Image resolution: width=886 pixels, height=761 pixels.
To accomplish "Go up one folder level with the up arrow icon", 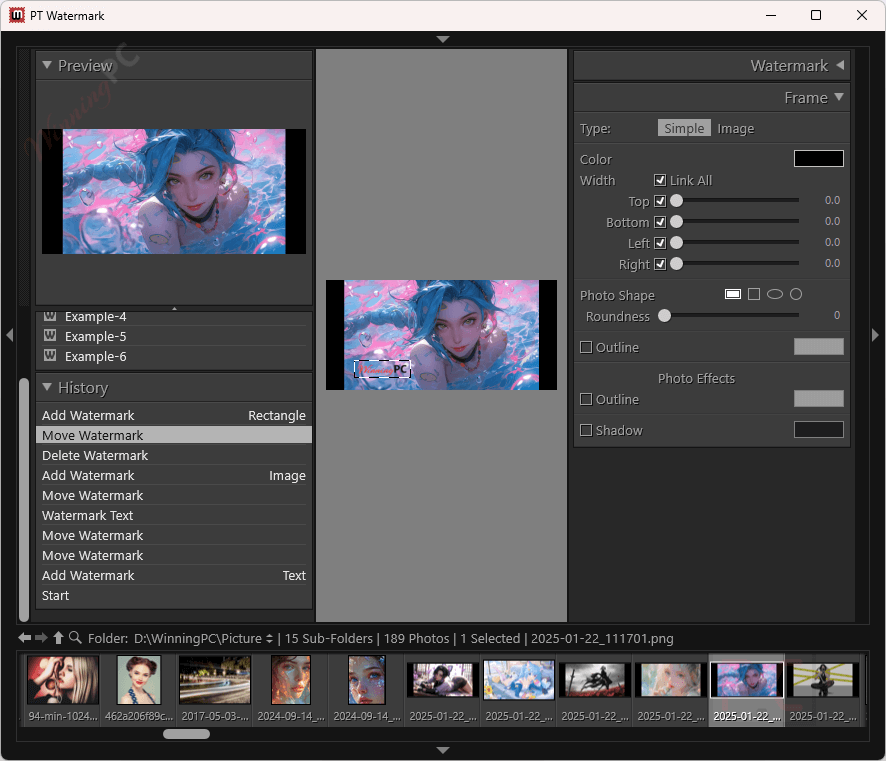I will (58, 638).
